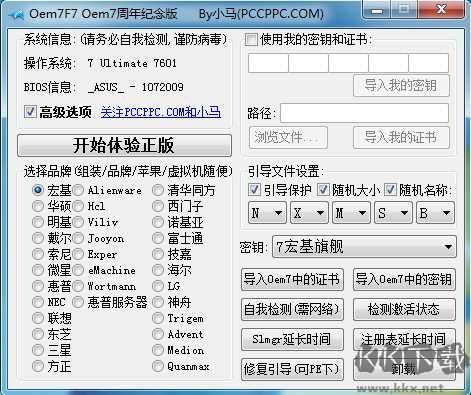Click the Oem7F7 title bar app icon
Image resolution: width=471 pixels, height=395 pixels.
(17, 14)
